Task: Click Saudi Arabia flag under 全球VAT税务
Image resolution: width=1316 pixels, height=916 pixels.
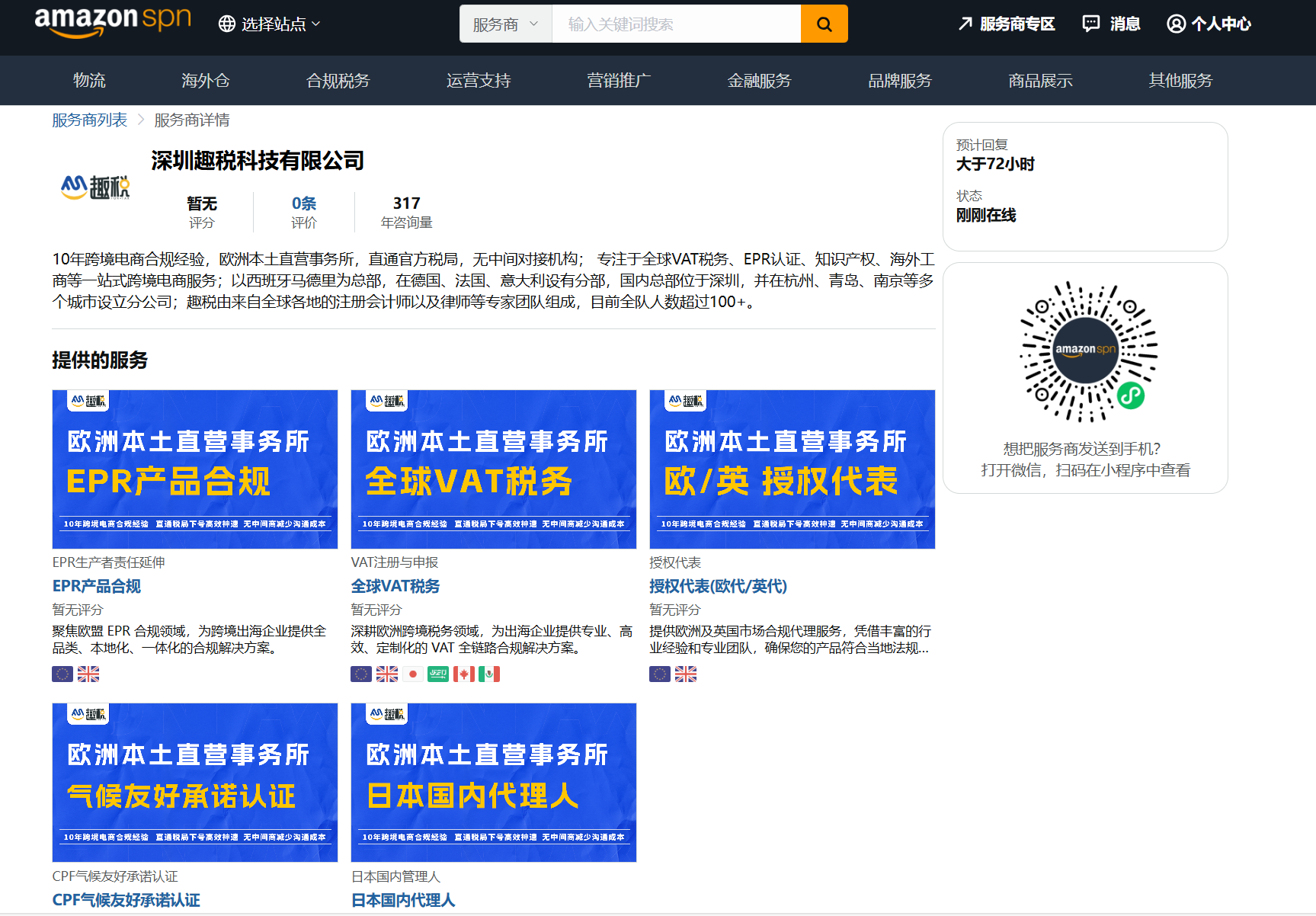Action: point(438,674)
